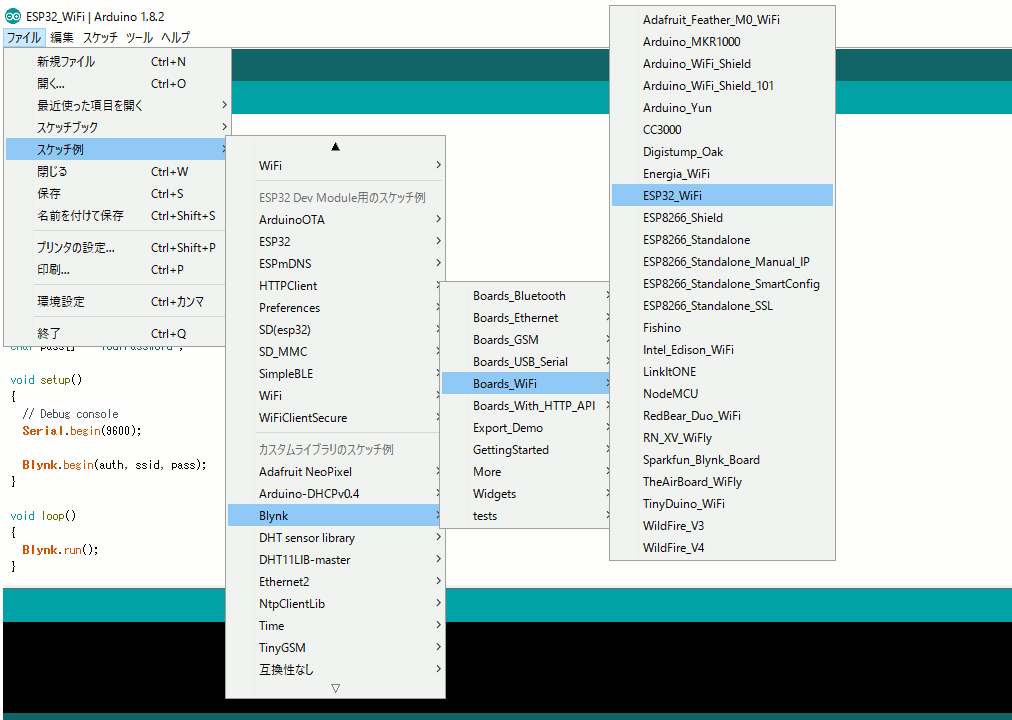The height and width of the screenshot is (720, 1012).
Task: Click the scroll-up arrow in examples submenu
Action: tap(336, 147)
